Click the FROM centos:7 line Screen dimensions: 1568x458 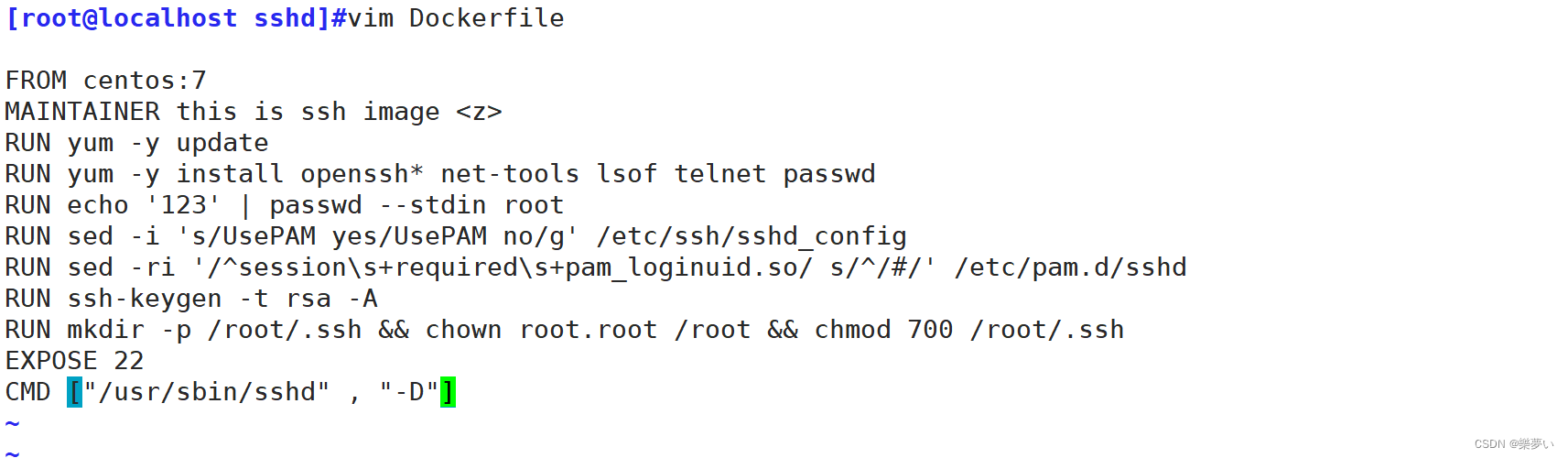(106, 81)
